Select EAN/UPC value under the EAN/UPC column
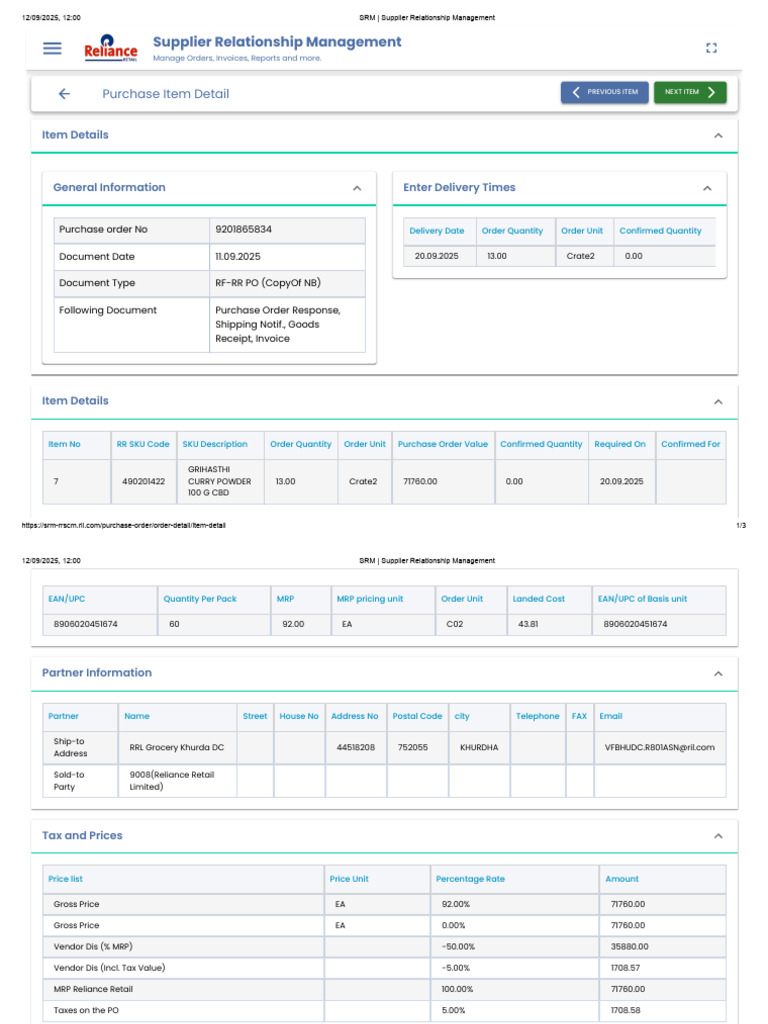768x1024 pixels. pos(86,624)
